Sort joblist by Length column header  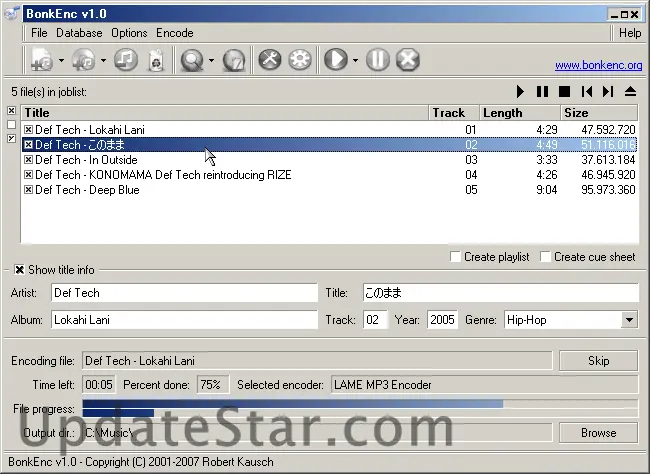pyautogui.click(x=520, y=113)
